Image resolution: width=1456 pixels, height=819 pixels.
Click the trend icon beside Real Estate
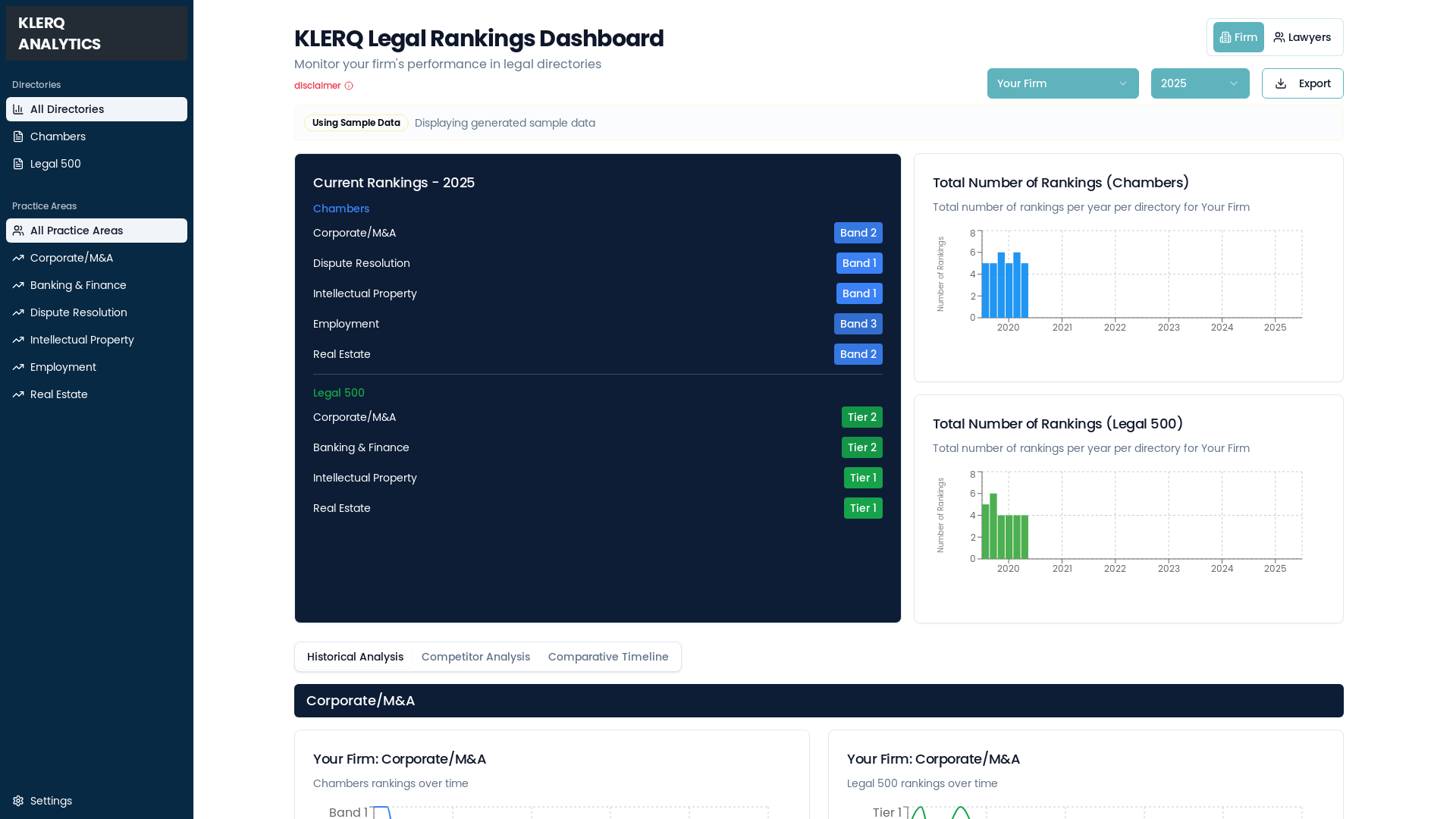18,394
